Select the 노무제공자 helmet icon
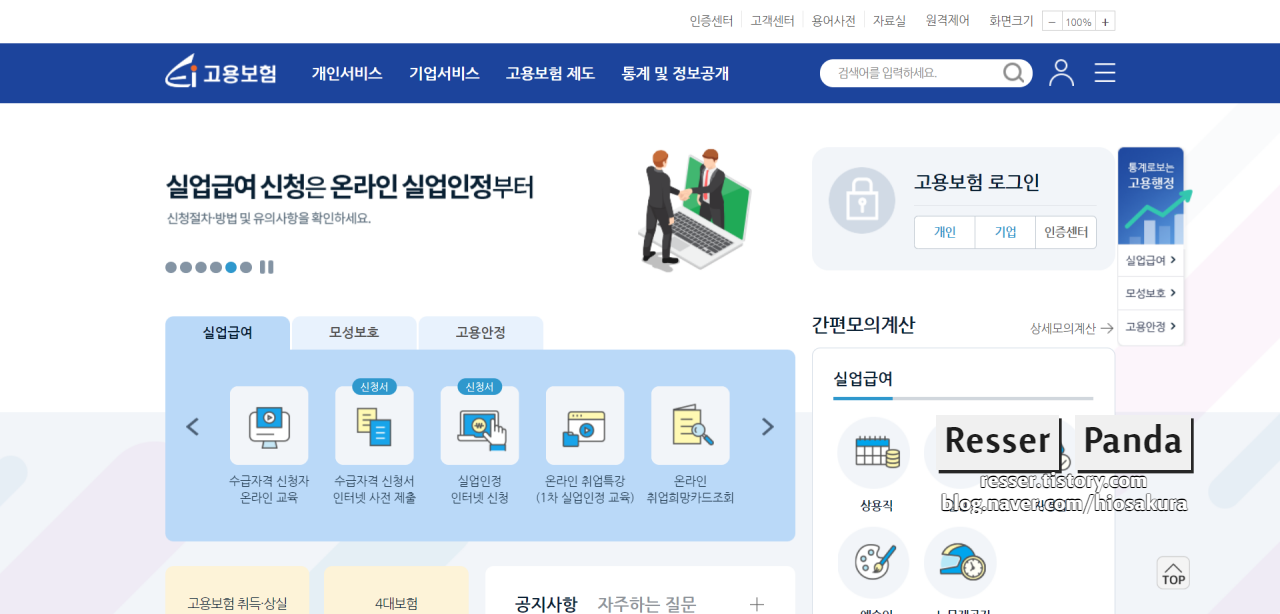 pos(960,563)
